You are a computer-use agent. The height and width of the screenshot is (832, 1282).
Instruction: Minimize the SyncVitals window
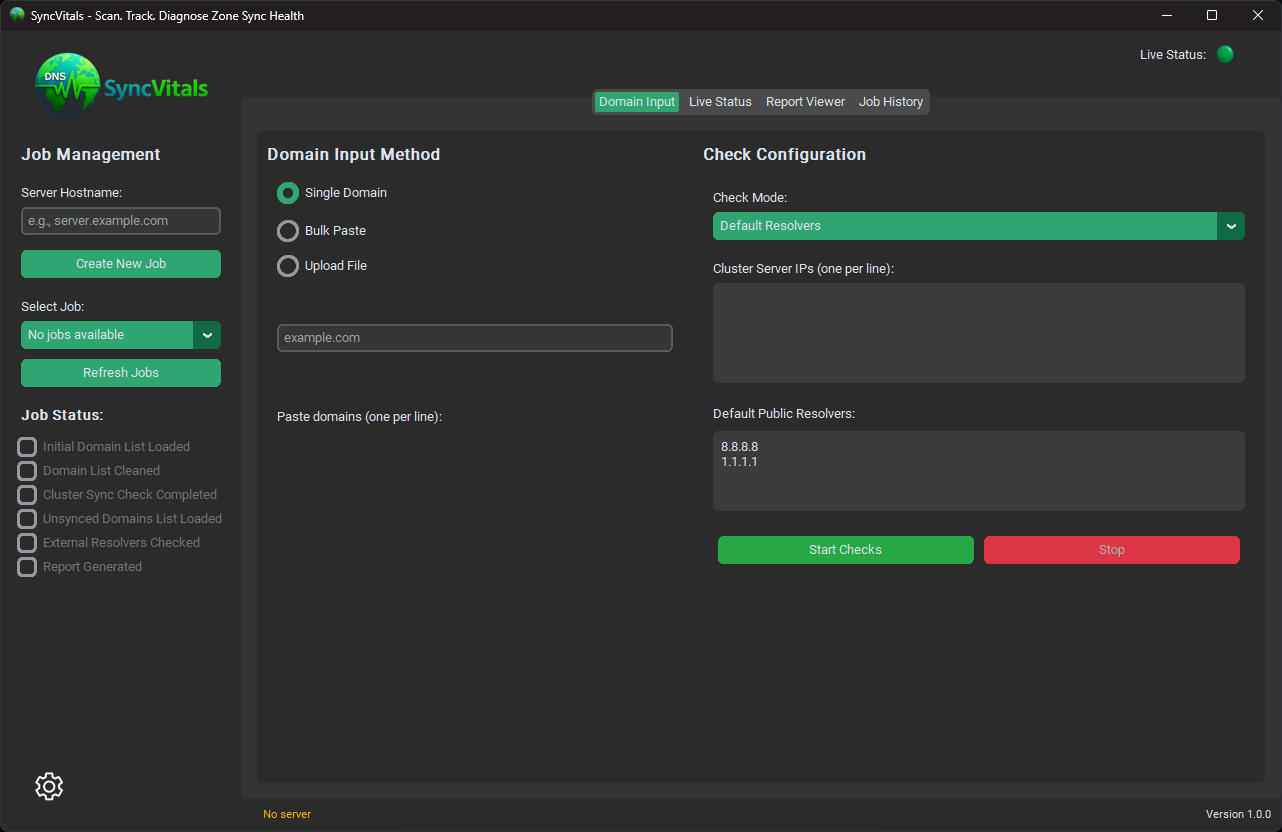click(x=1166, y=15)
